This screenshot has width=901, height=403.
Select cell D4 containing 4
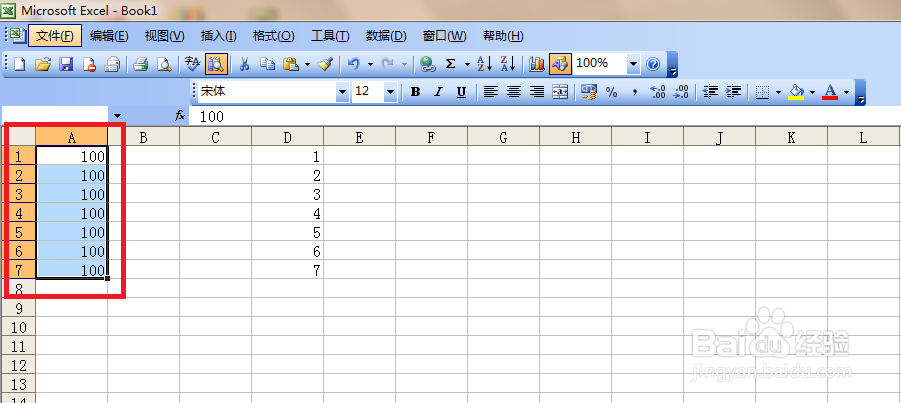[287, 213]
